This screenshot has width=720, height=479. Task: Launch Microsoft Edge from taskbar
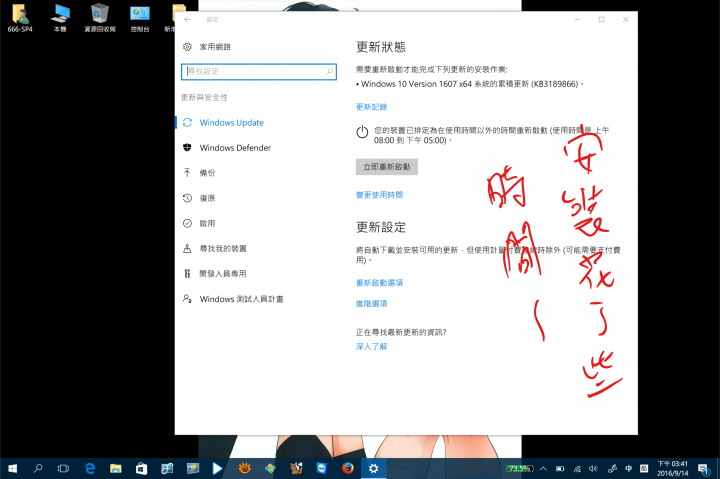click(x=90, y=468)
